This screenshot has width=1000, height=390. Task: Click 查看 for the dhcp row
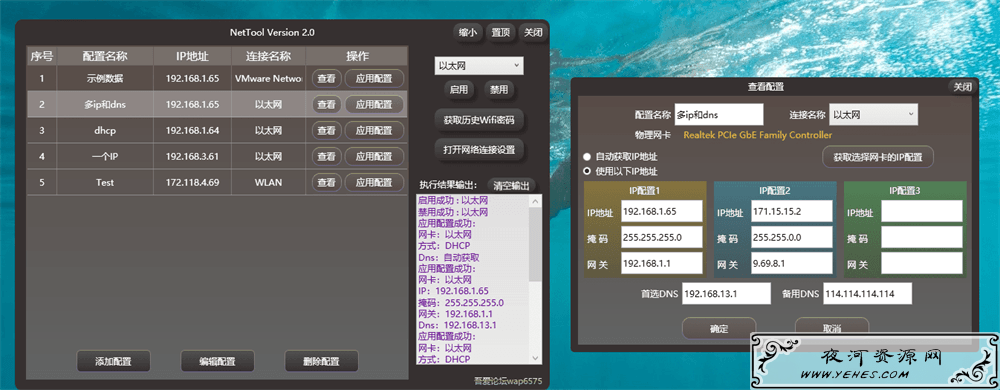coord(327,131)
